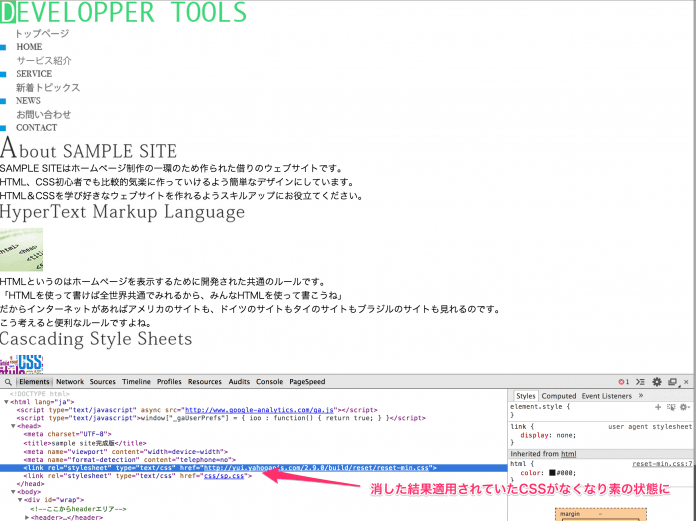696x521 pixels.
Task: Open the reset-min.css href link in selected row
Action: [x=316, y=468]
